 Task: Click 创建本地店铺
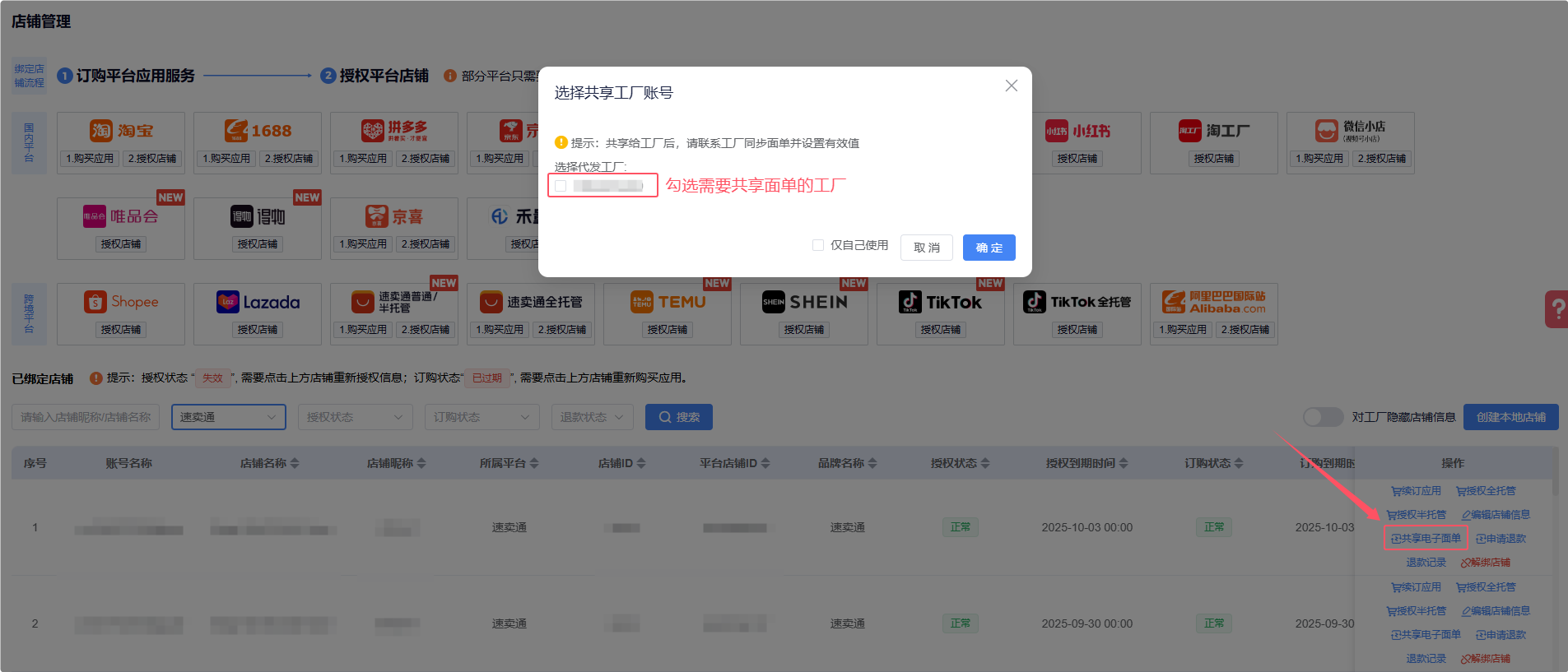click(1511, 417)
